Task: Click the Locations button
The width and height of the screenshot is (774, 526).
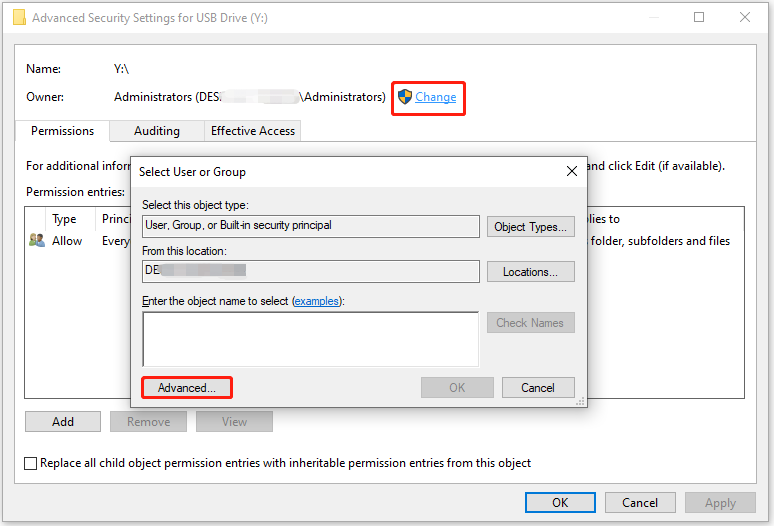Action: pos(531,272)
